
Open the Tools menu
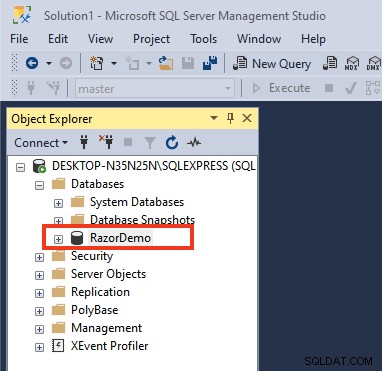(x=203, y=39)
